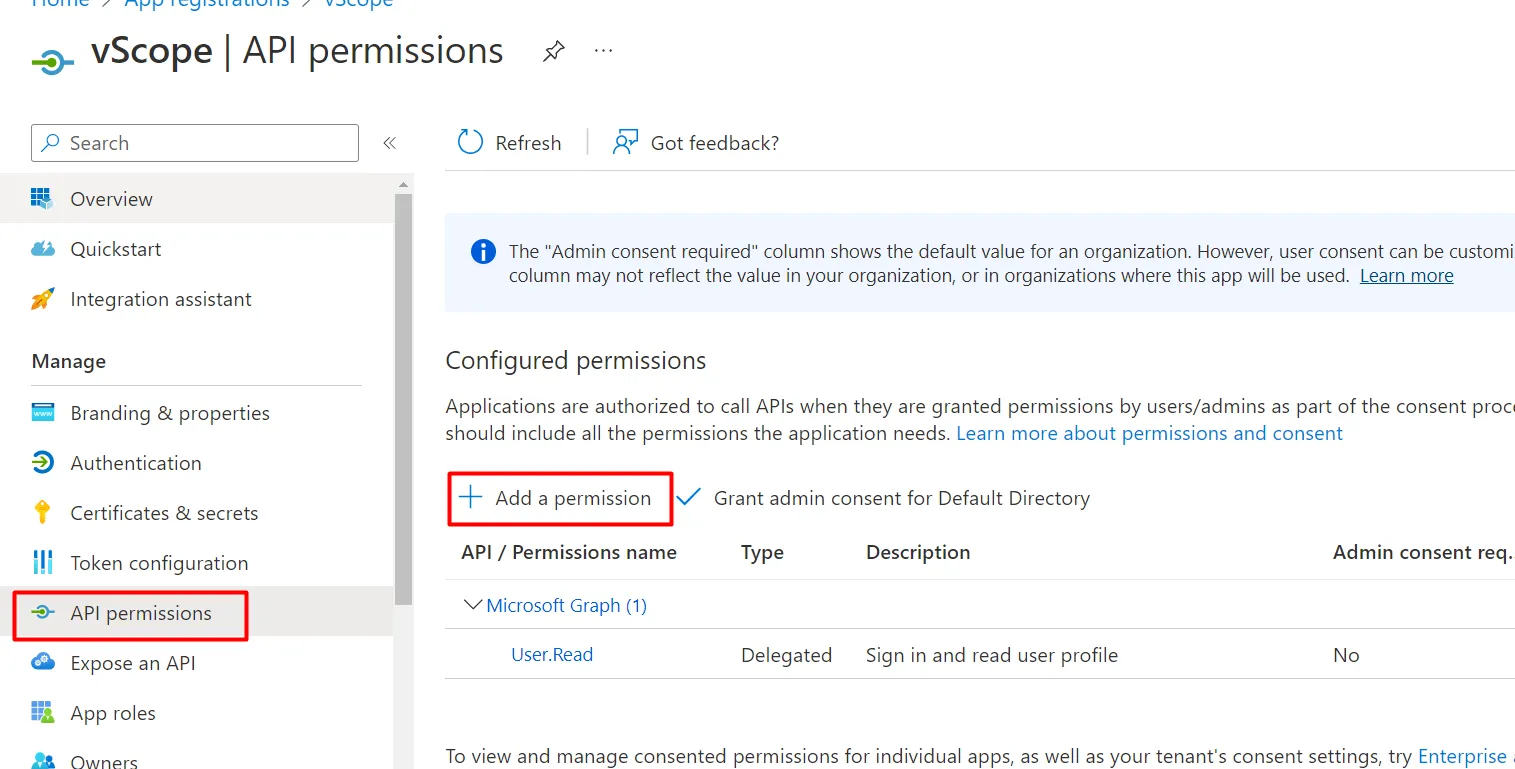This screenshot has width=1515, height=769.
Task: Click API / Permissions name column header
Action: point(569,552)
